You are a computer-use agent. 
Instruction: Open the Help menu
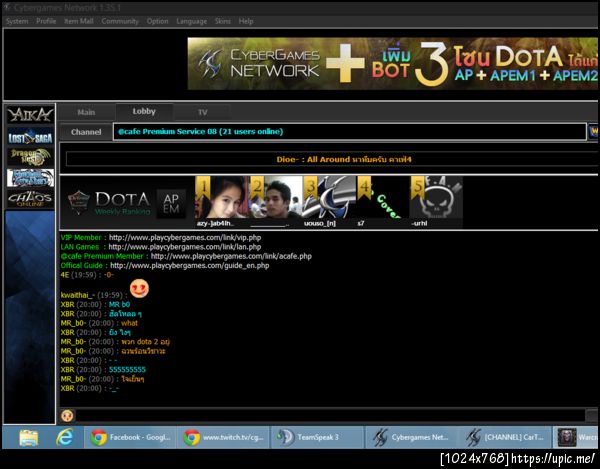click(246, 21)
